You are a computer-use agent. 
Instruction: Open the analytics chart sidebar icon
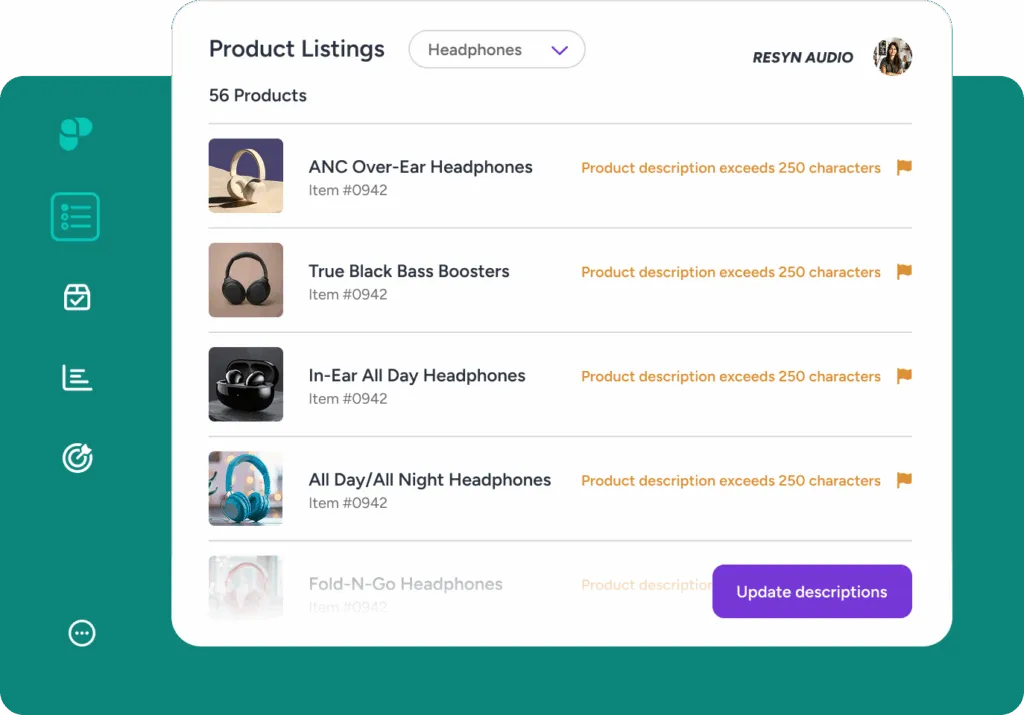coord(77,378)
